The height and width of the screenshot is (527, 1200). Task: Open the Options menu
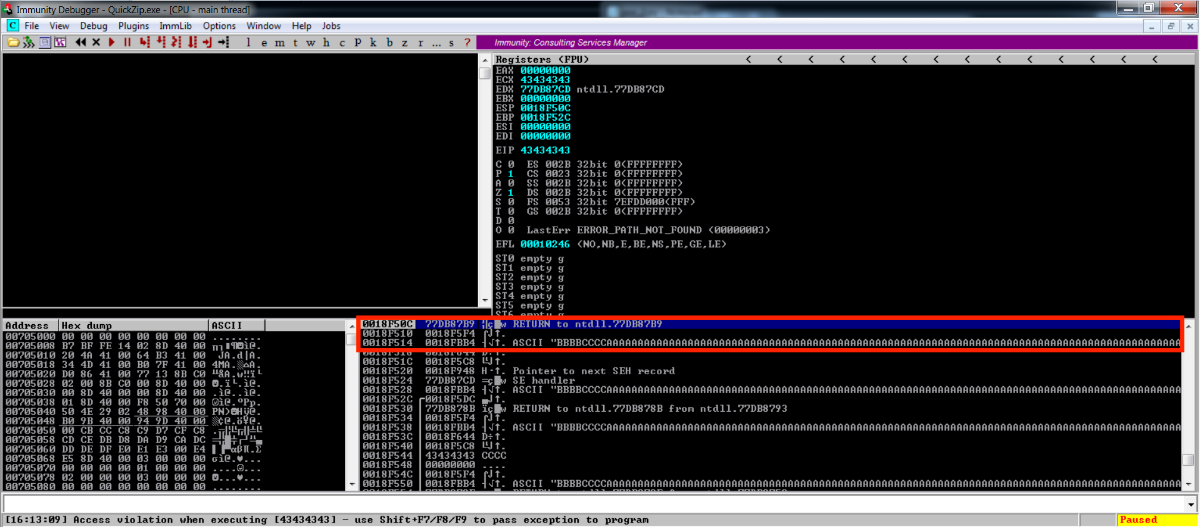tap(219, 25)
